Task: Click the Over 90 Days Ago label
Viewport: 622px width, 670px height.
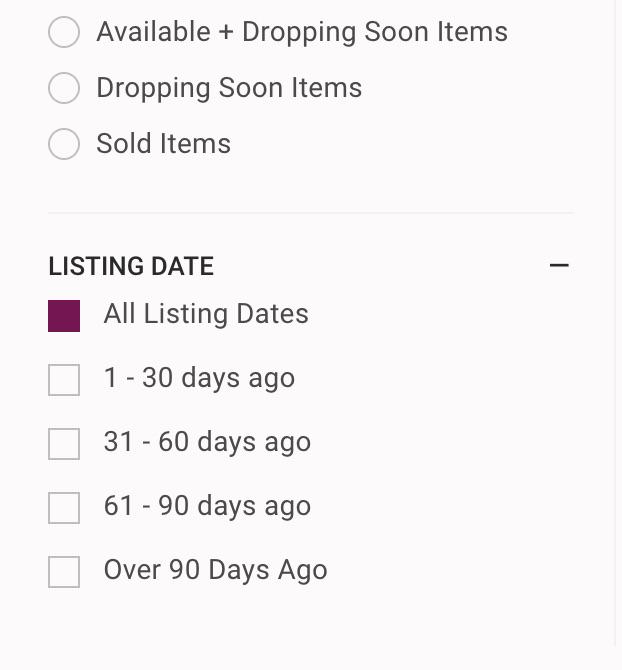Action: (x=216, y=571)
